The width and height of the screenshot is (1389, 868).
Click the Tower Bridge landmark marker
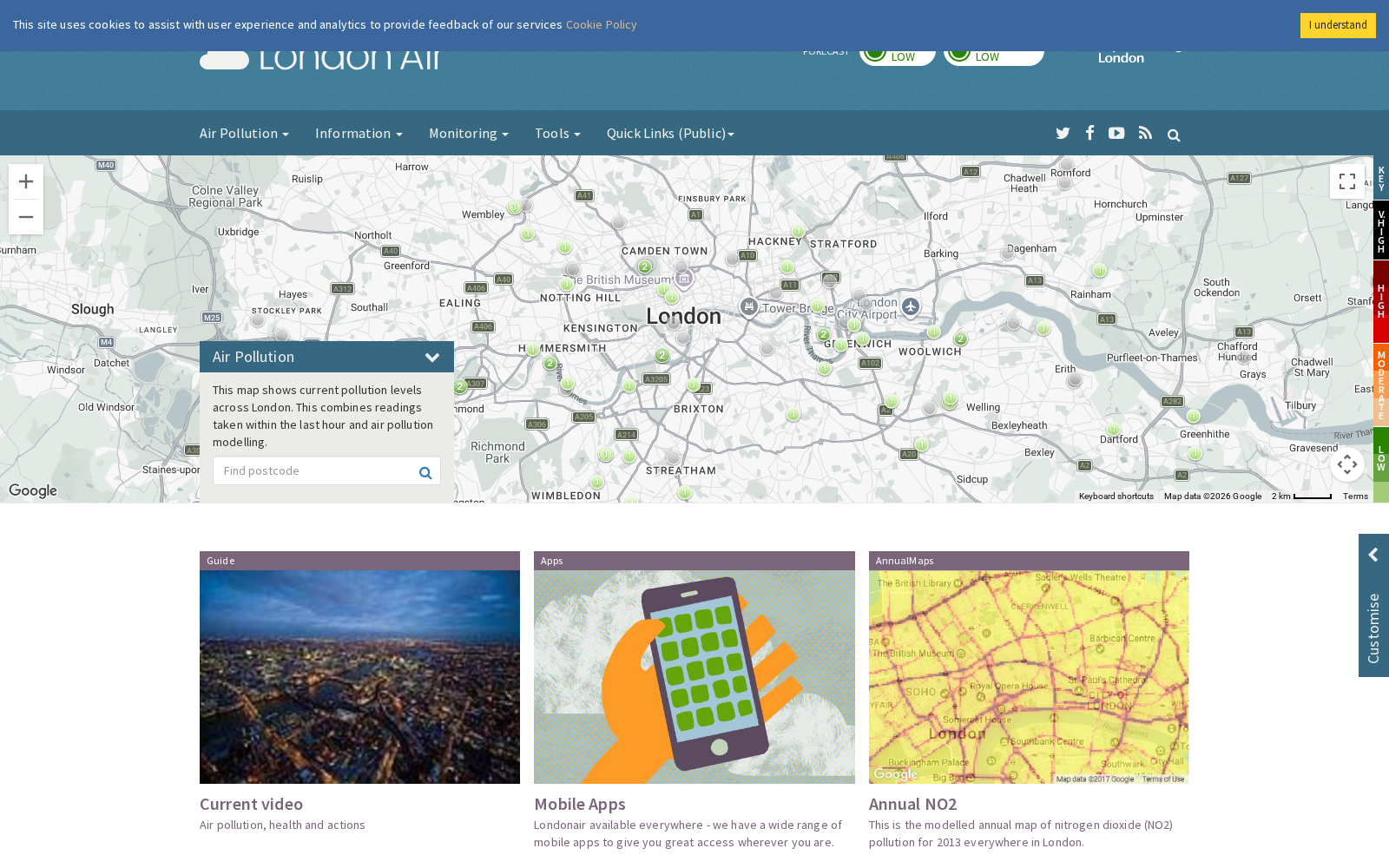click(x=748, y=306)
